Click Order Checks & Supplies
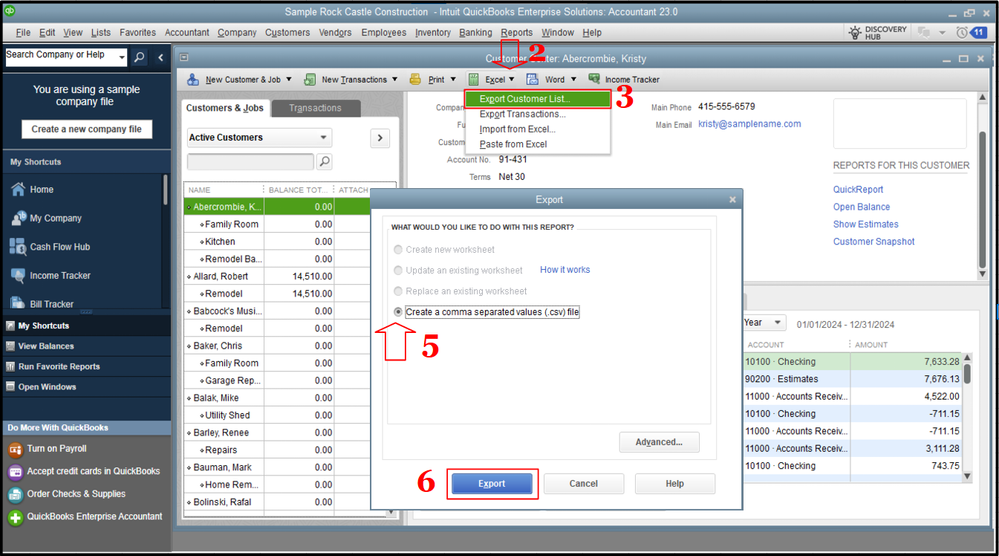This screenshot has width=999, height=556. 76,494
